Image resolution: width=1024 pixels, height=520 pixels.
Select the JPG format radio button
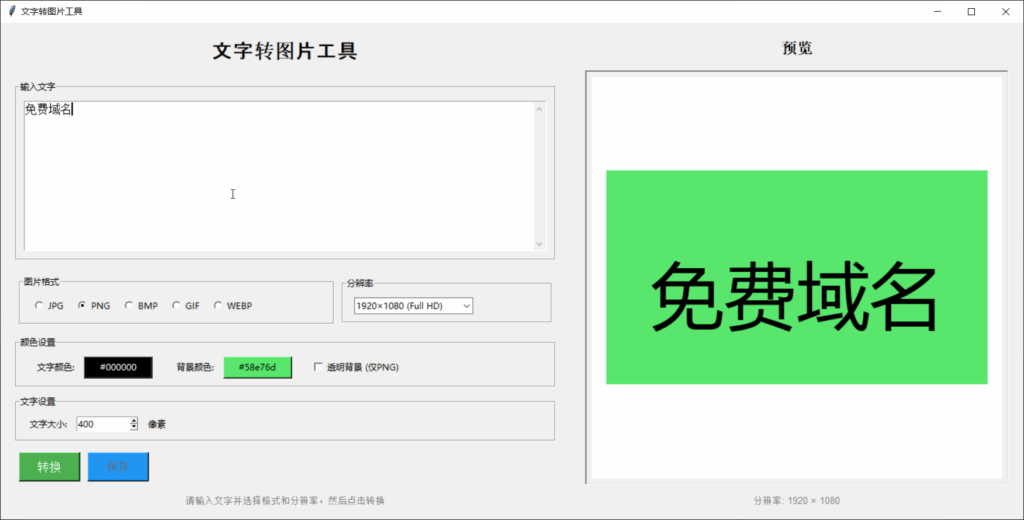click(39, 306)
